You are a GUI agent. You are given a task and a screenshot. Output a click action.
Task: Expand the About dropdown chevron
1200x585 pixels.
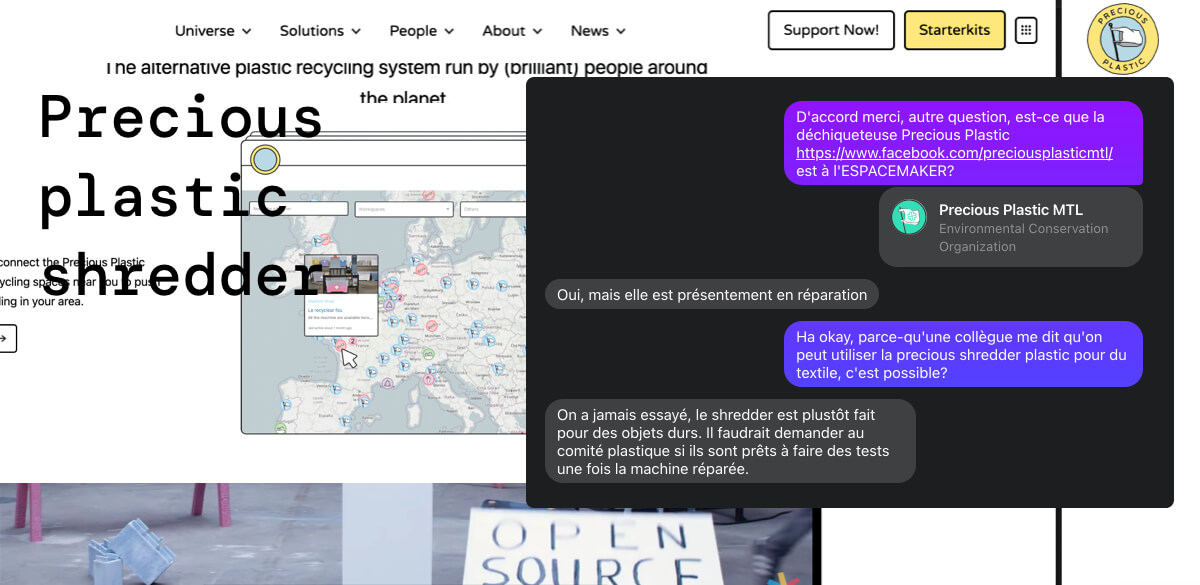(x=537, y=32)
